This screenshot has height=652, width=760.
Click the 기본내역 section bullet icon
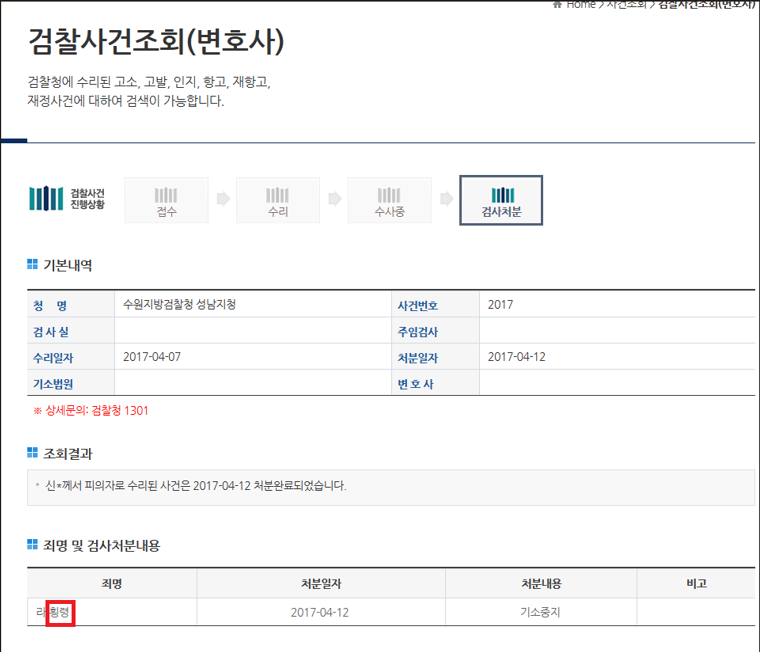[x=33, y=266]
